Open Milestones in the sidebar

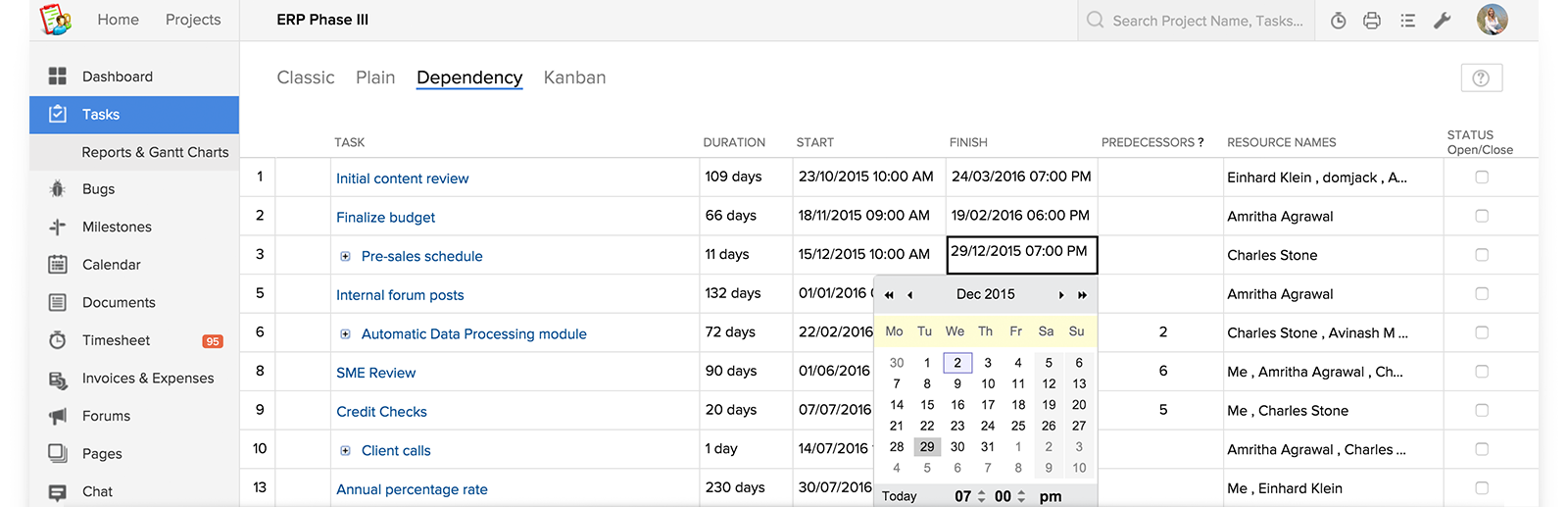pyautogui.click(x=117, y=227)
